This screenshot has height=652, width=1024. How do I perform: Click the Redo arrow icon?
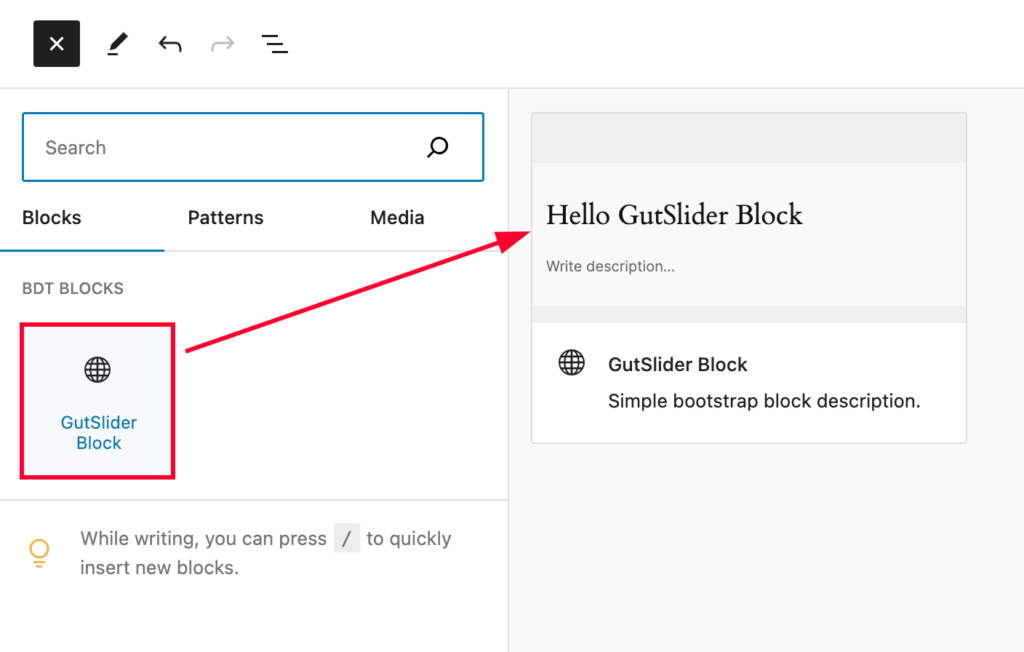pos(221,43)
